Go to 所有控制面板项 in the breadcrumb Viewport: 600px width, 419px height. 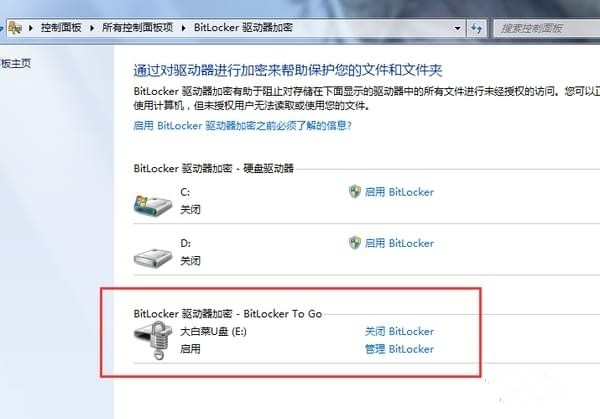click(137, 28)
